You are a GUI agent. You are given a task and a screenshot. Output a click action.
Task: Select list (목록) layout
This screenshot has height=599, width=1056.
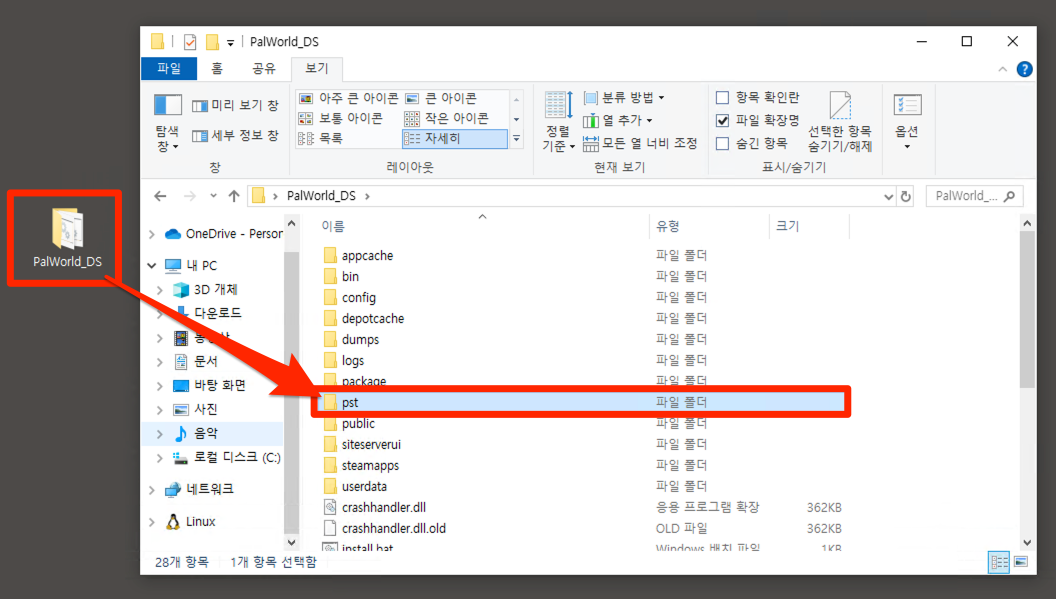tap(321, 138)
